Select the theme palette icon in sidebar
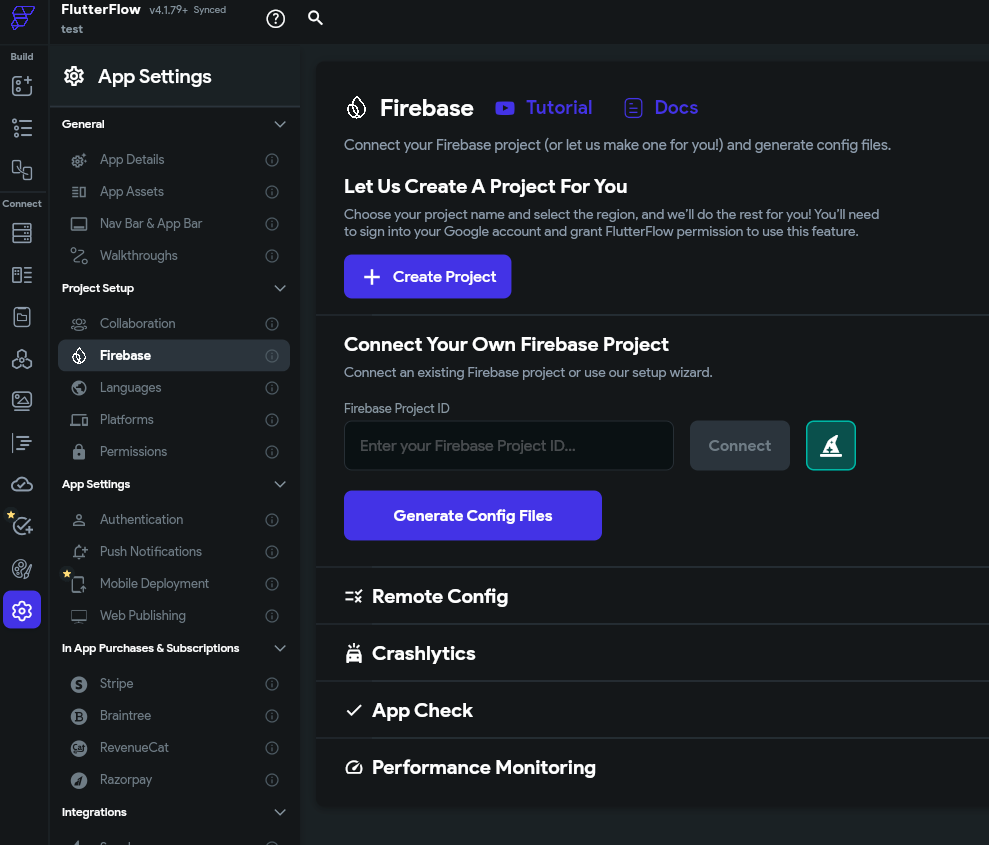The image size is (989, 845). tap(22, 569)
